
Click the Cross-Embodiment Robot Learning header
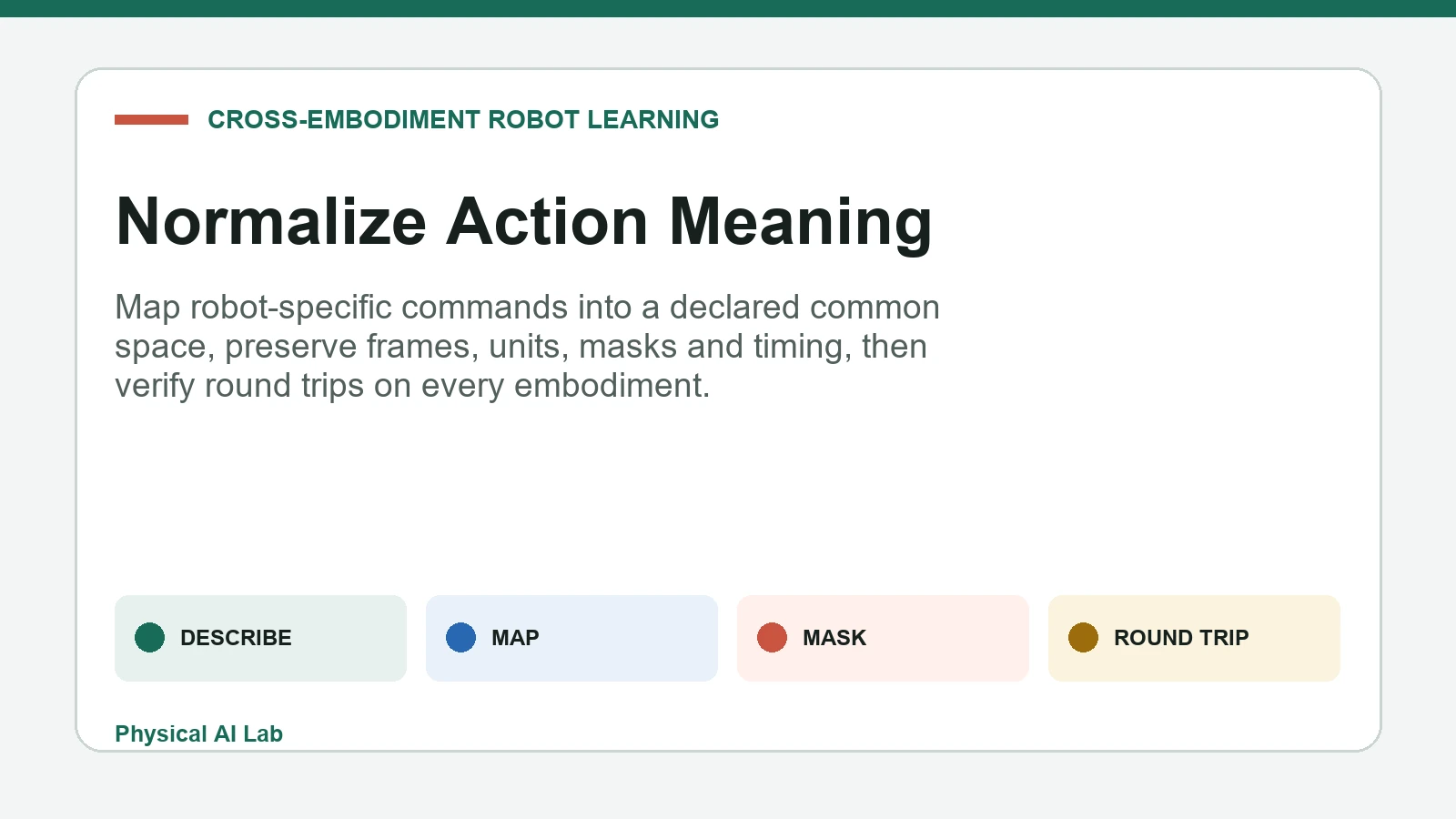click(463, 119)
